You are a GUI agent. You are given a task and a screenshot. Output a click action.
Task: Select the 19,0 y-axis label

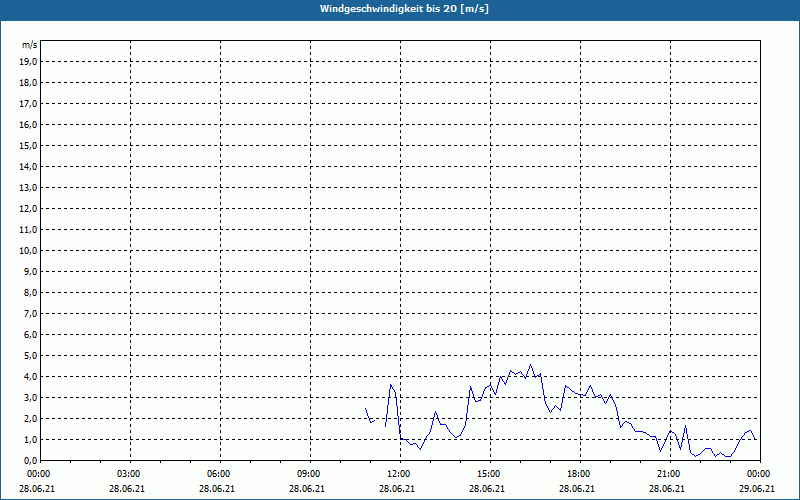pos(28,62)
